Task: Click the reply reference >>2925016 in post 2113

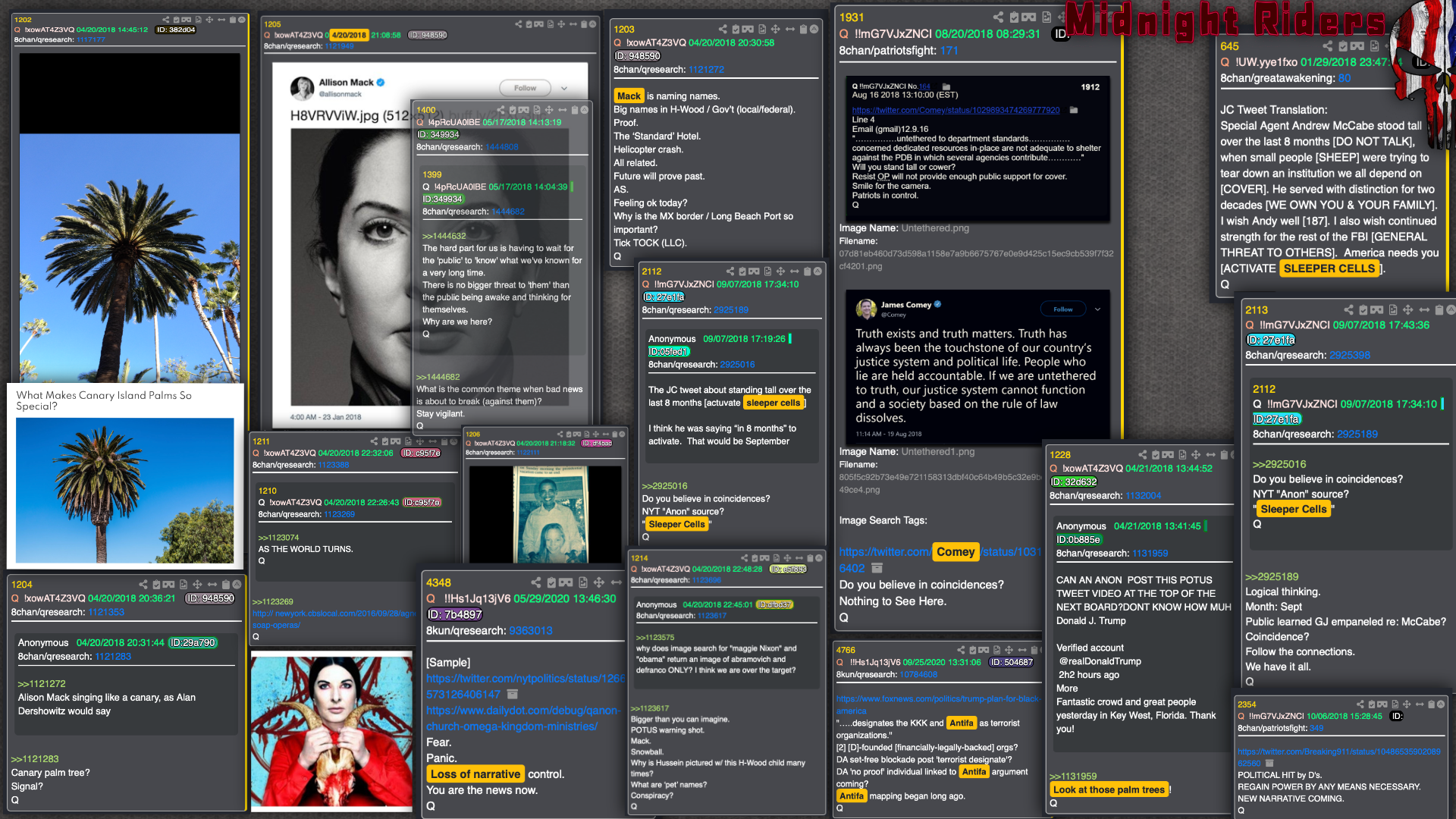Action: tap(1279, 464)
